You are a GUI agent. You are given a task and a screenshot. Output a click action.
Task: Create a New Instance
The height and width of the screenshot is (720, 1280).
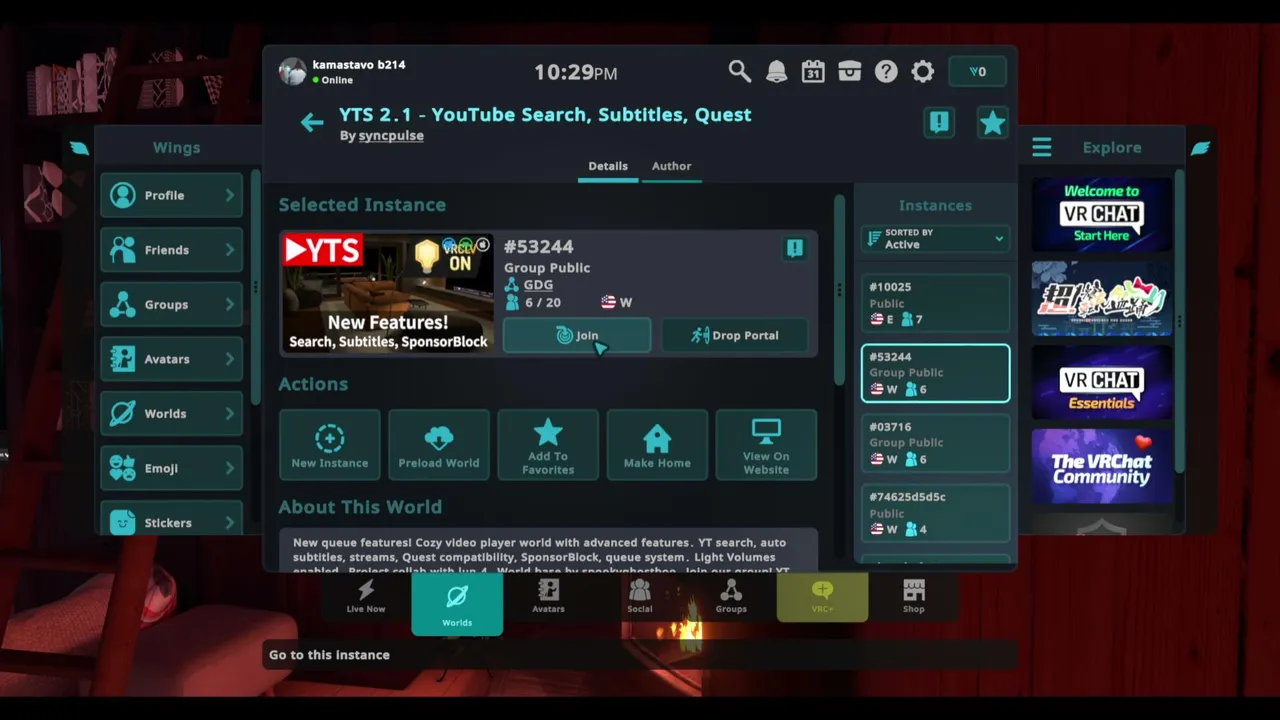[330, 445]
